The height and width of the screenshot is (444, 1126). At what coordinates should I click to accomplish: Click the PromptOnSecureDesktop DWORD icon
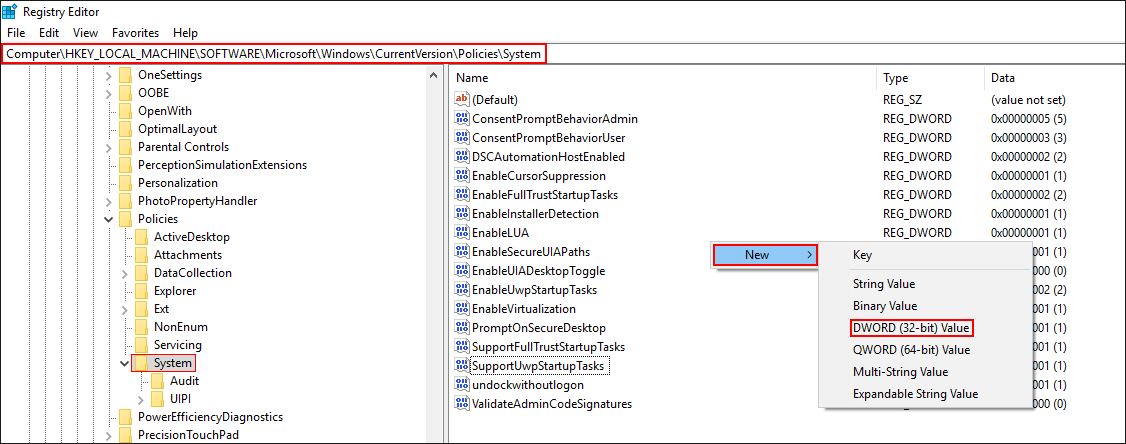pyautogui.click(x=462, y=328)
